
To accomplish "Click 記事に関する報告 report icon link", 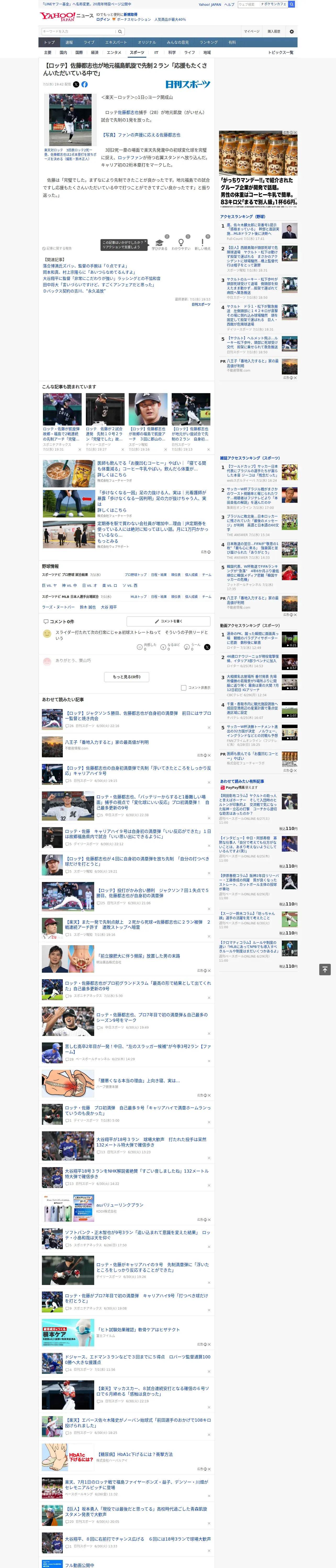I will point(57,248).
